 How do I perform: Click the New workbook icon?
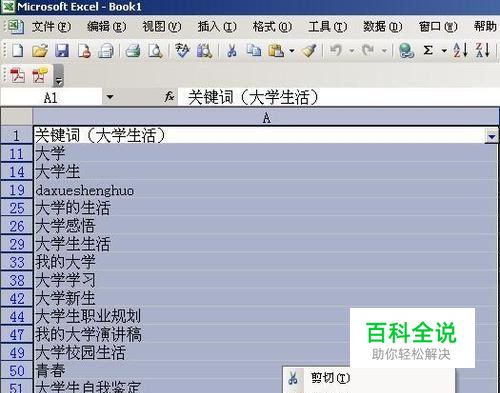click(17, 51)
